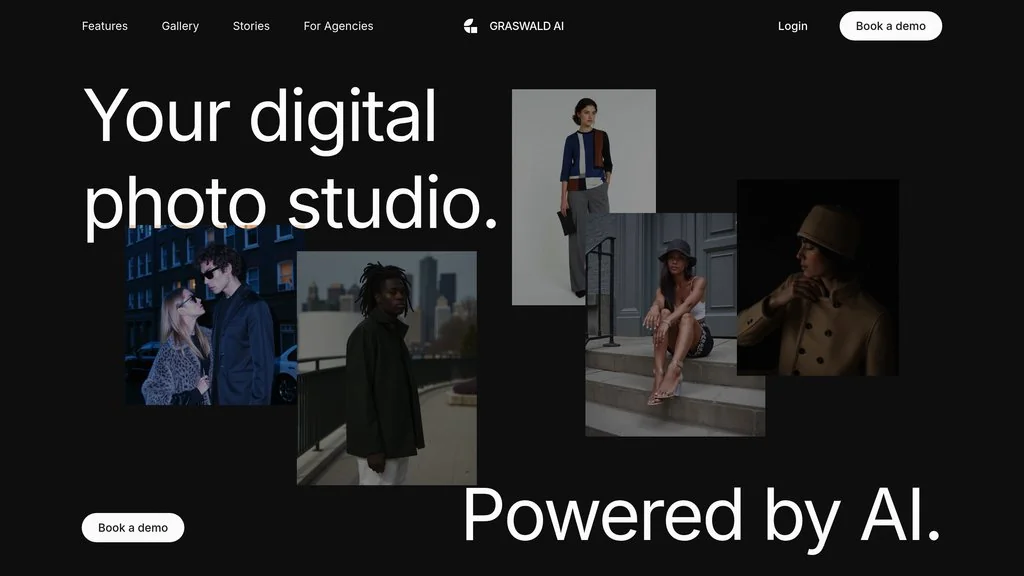Click the black clutch held by sweater model
Viewport: 1024px width, 576px height.
(566, 222)
